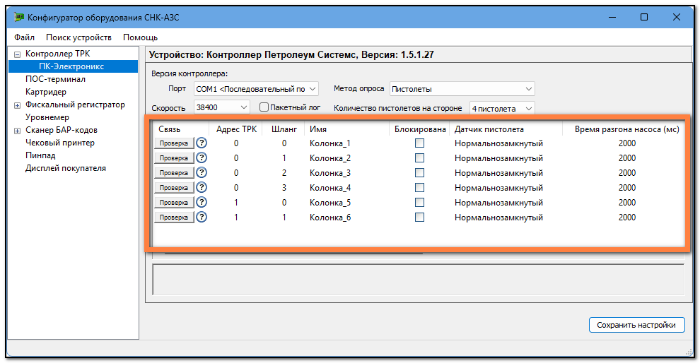This screenshot has width=700, height=363.
Task: Click Проверка button for Колонка_5
Action: pyautogui.click(x=174, y=202)
